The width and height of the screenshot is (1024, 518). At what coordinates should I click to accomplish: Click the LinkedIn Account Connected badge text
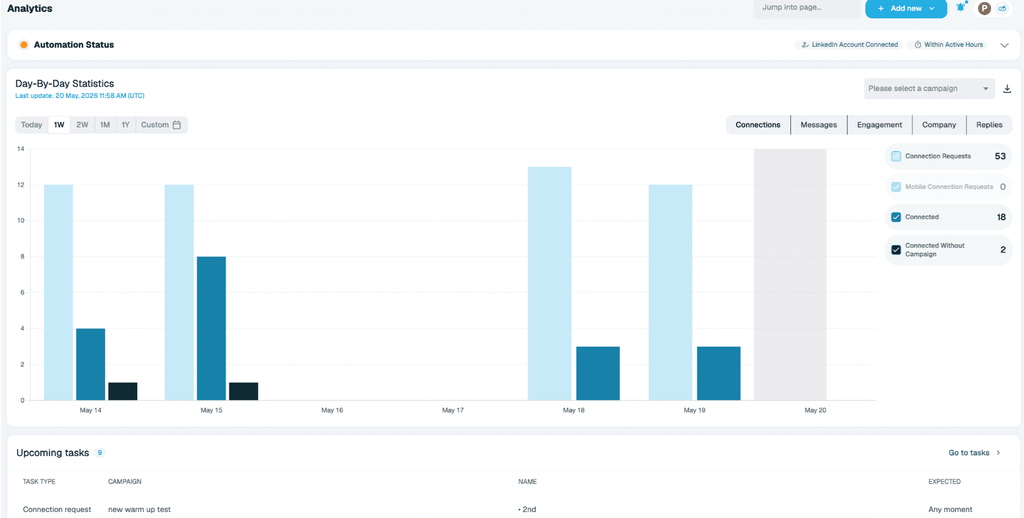click(855, 45)
